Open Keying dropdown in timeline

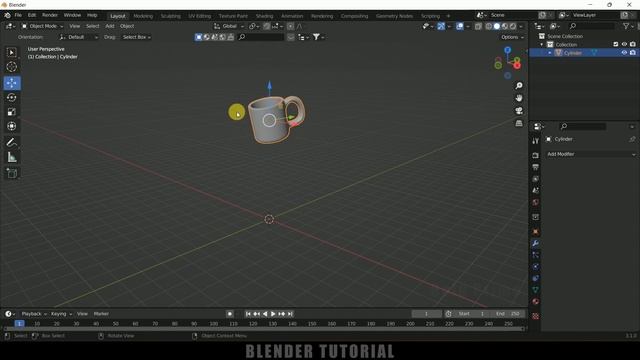coord(61,314)
